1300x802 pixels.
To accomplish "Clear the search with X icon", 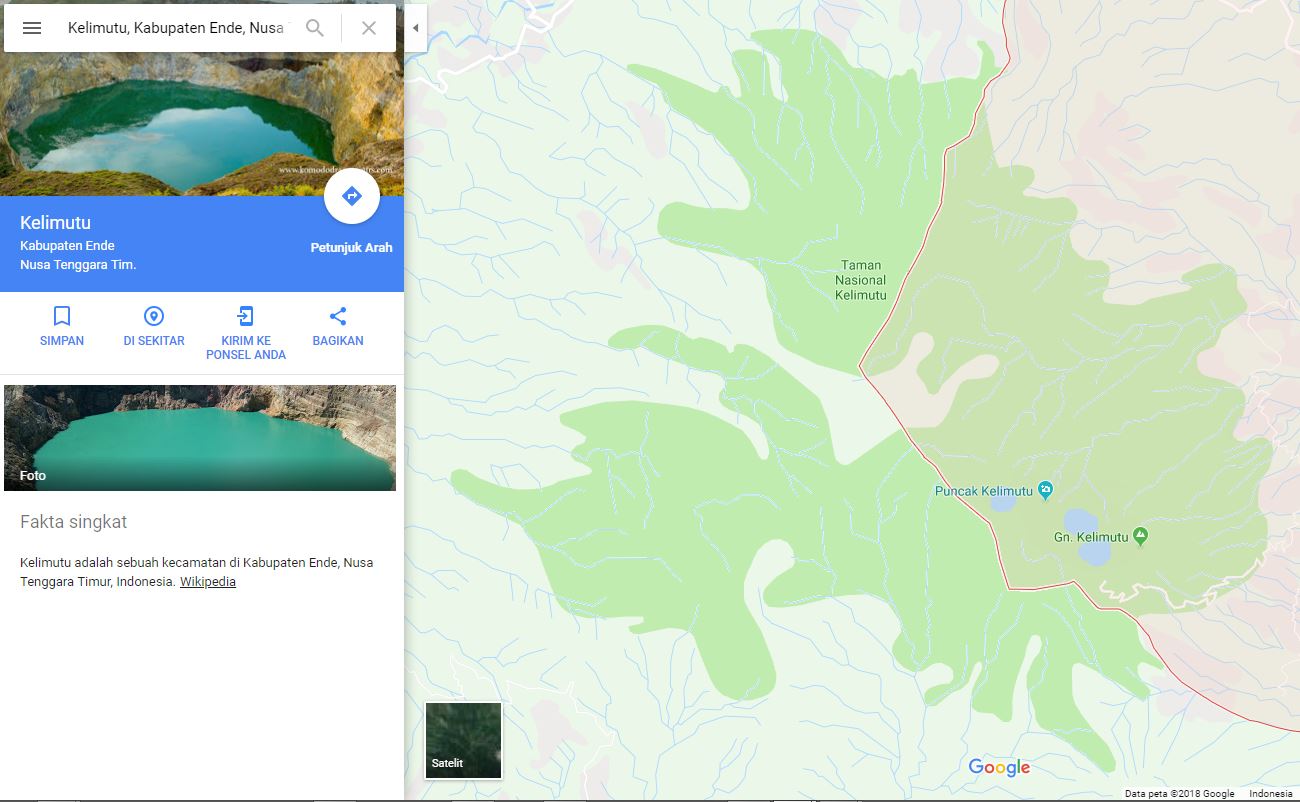I will (x=369, y=28).
